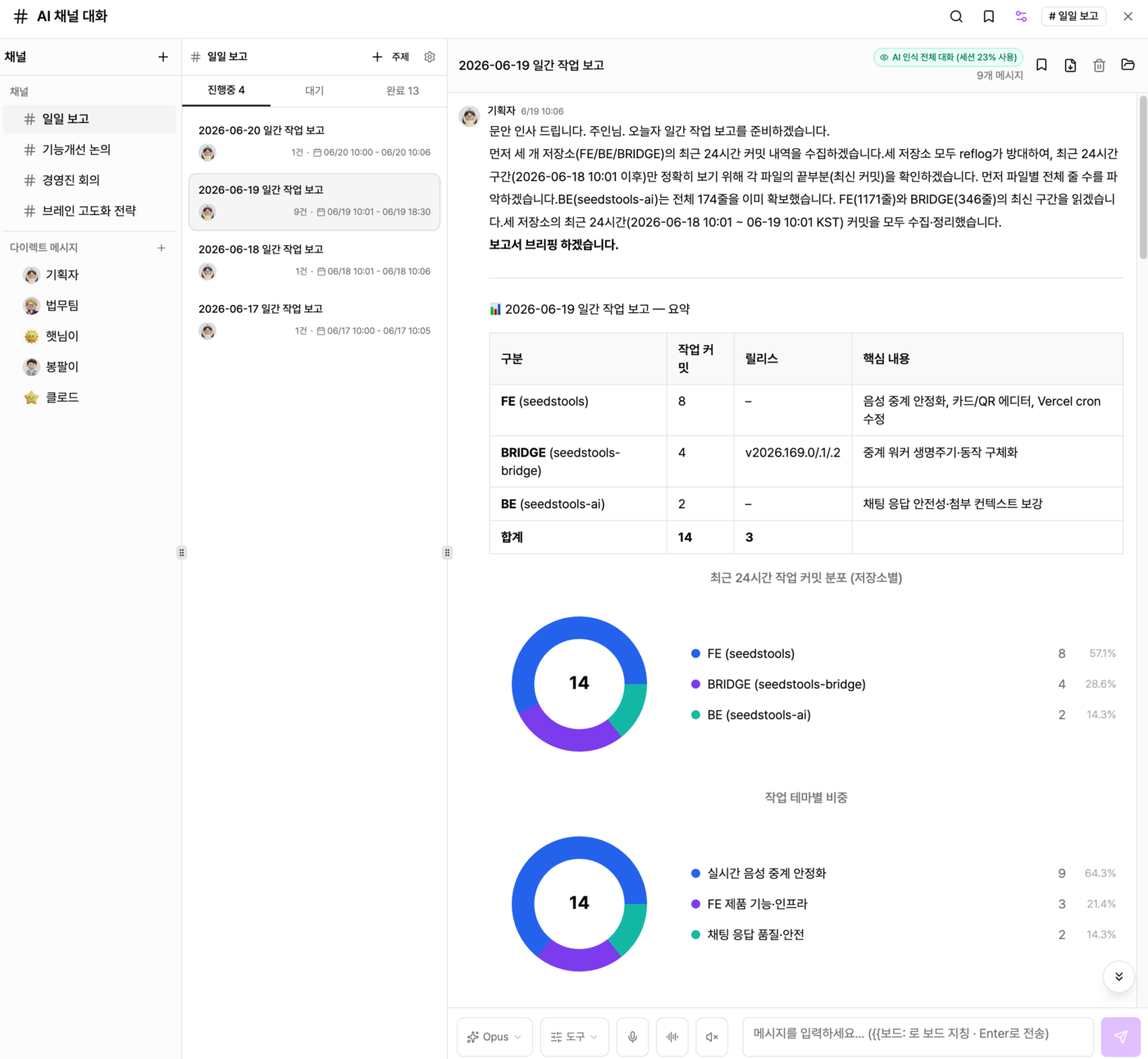This screenshot has height=1059, width=1148.
Task: Open the 2026-06-20 일간 작업 보고 topic
Action: pyautogui.click(x=314, y=142)
